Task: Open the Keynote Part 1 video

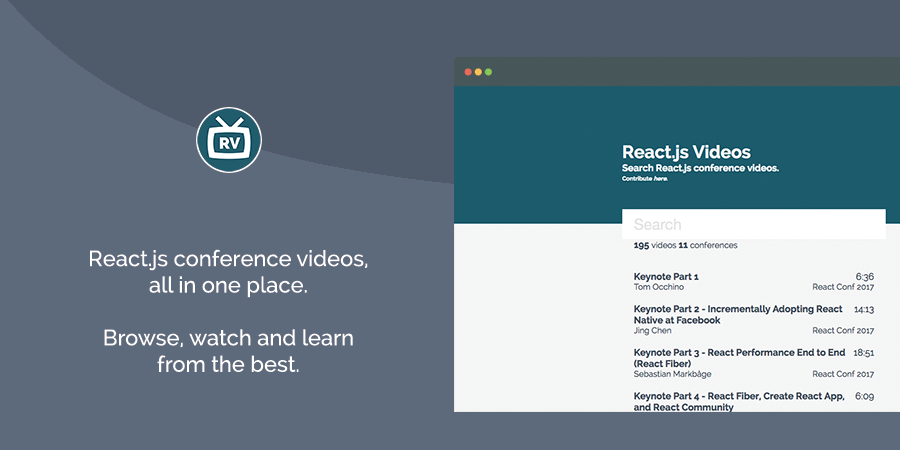Action: point(666,277)
